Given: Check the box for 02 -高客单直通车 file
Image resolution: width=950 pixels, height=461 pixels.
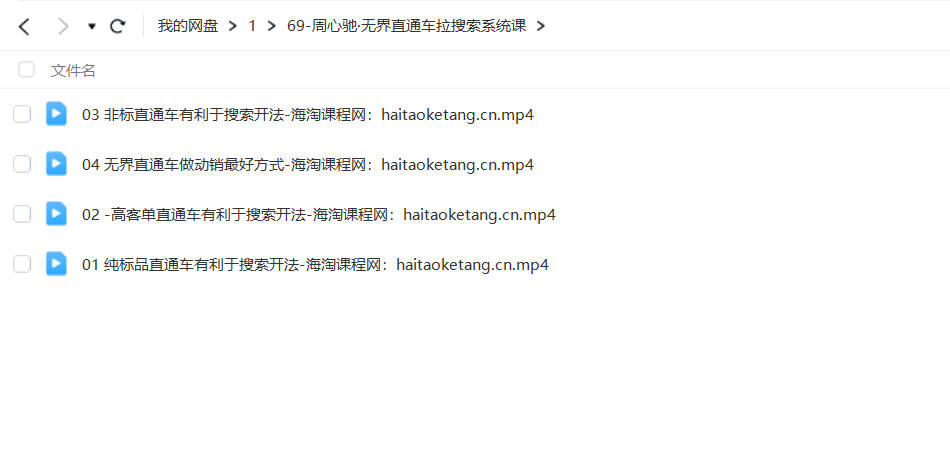Looking at the screenshot, I should pyautogui.click(x=22, y=214).
